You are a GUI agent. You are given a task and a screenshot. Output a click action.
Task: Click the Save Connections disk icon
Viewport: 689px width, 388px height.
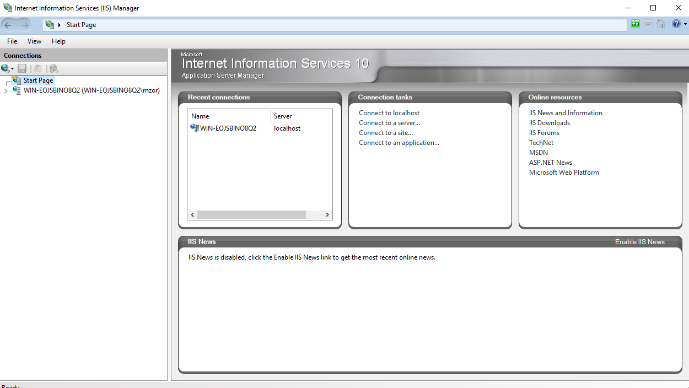pyautogui.click(x=22, y=69)
